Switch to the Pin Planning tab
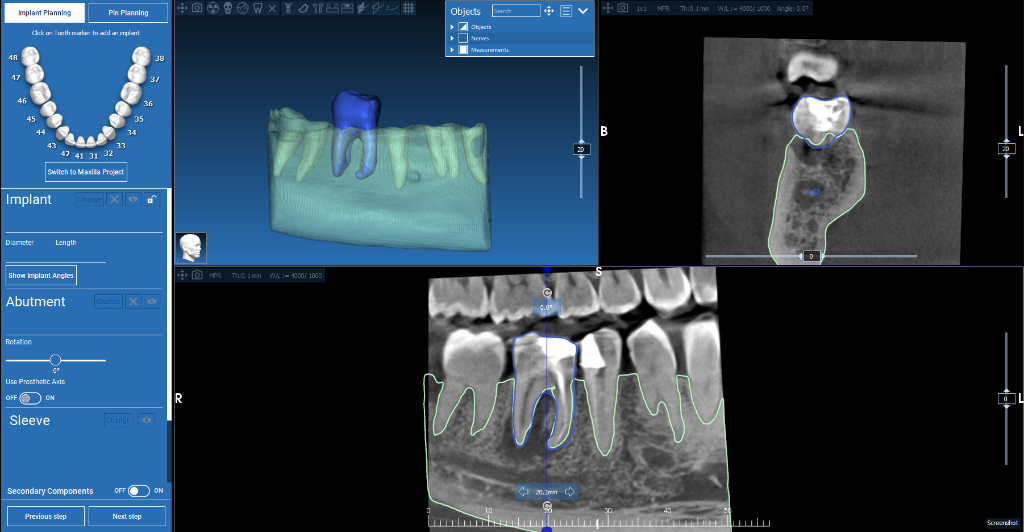The image size is (1024, 532). [x=128, y=12]
